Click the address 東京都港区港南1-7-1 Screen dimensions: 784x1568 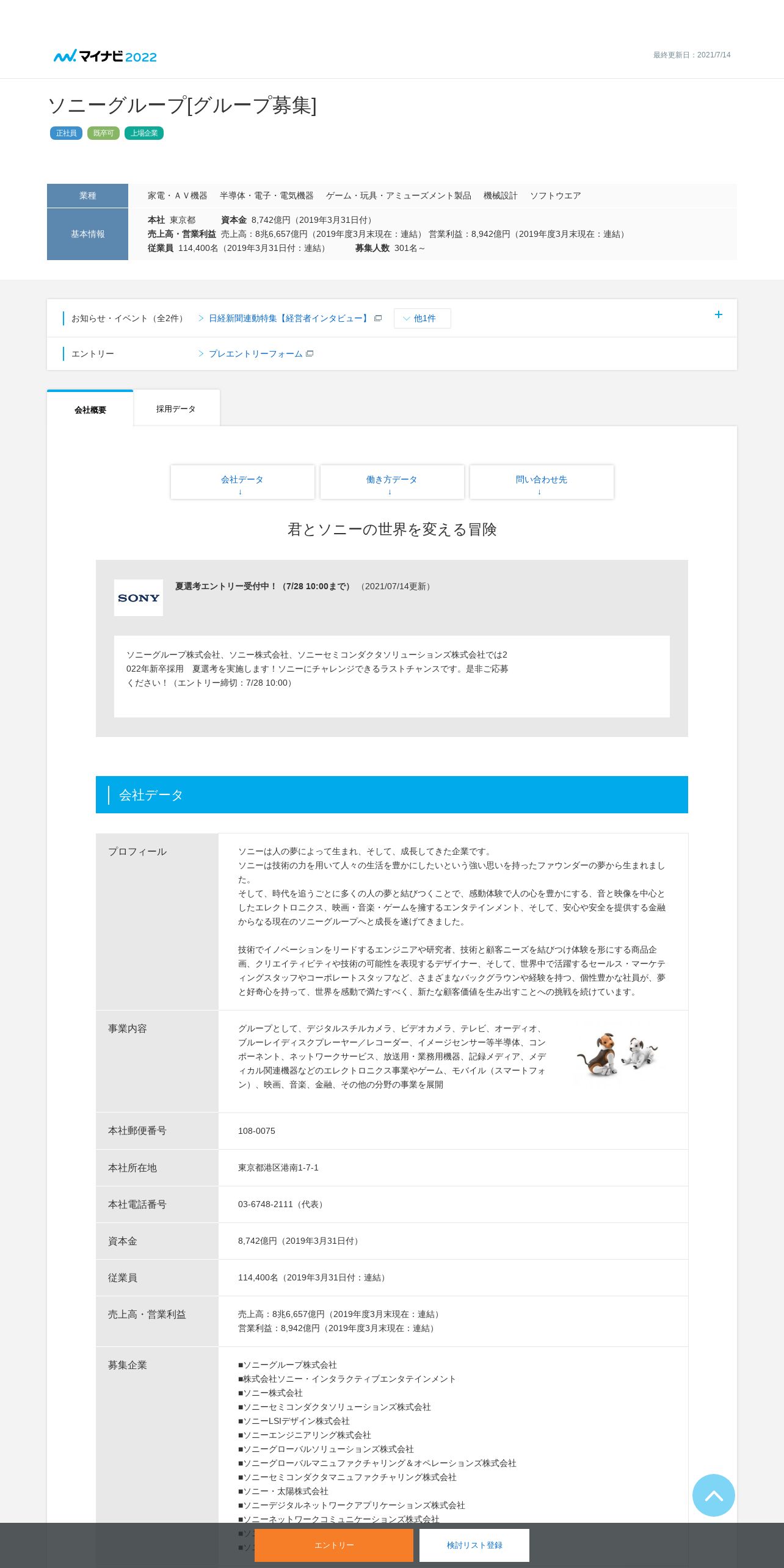(278, 1167)
